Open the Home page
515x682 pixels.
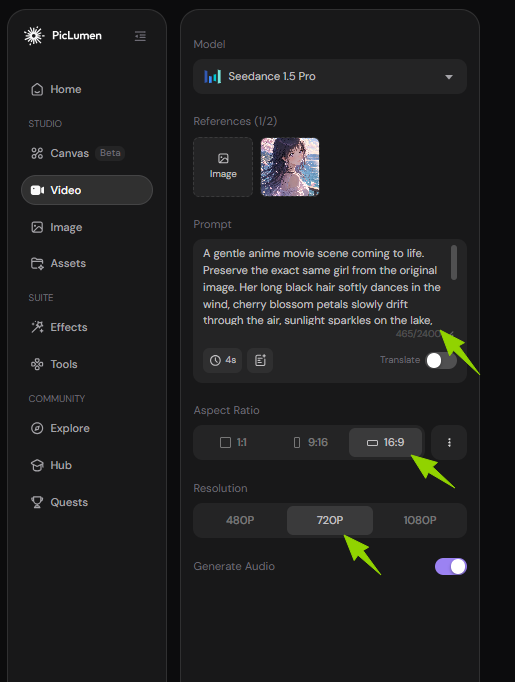(x=87, y=89)
